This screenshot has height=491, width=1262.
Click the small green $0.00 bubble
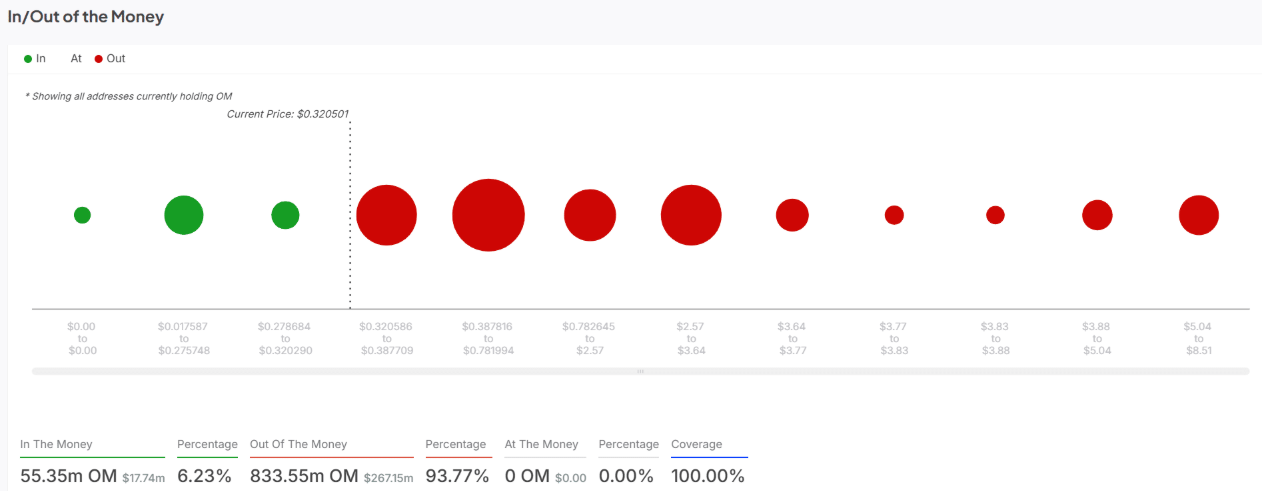click(x=82, y=215)
